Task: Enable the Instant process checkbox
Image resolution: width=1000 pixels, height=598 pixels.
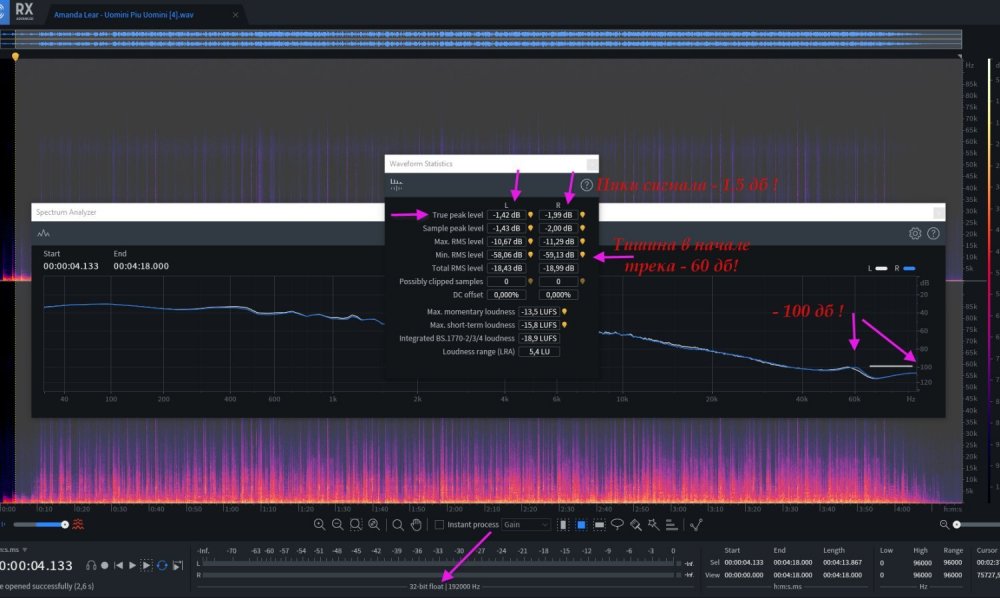Action: click(x=439, y=525)
